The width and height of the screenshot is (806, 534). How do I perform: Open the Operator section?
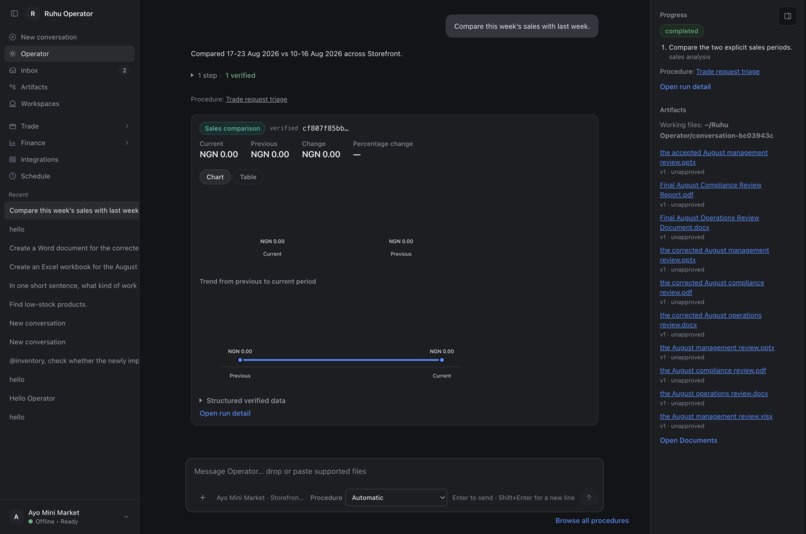click(x=69, y=53)
